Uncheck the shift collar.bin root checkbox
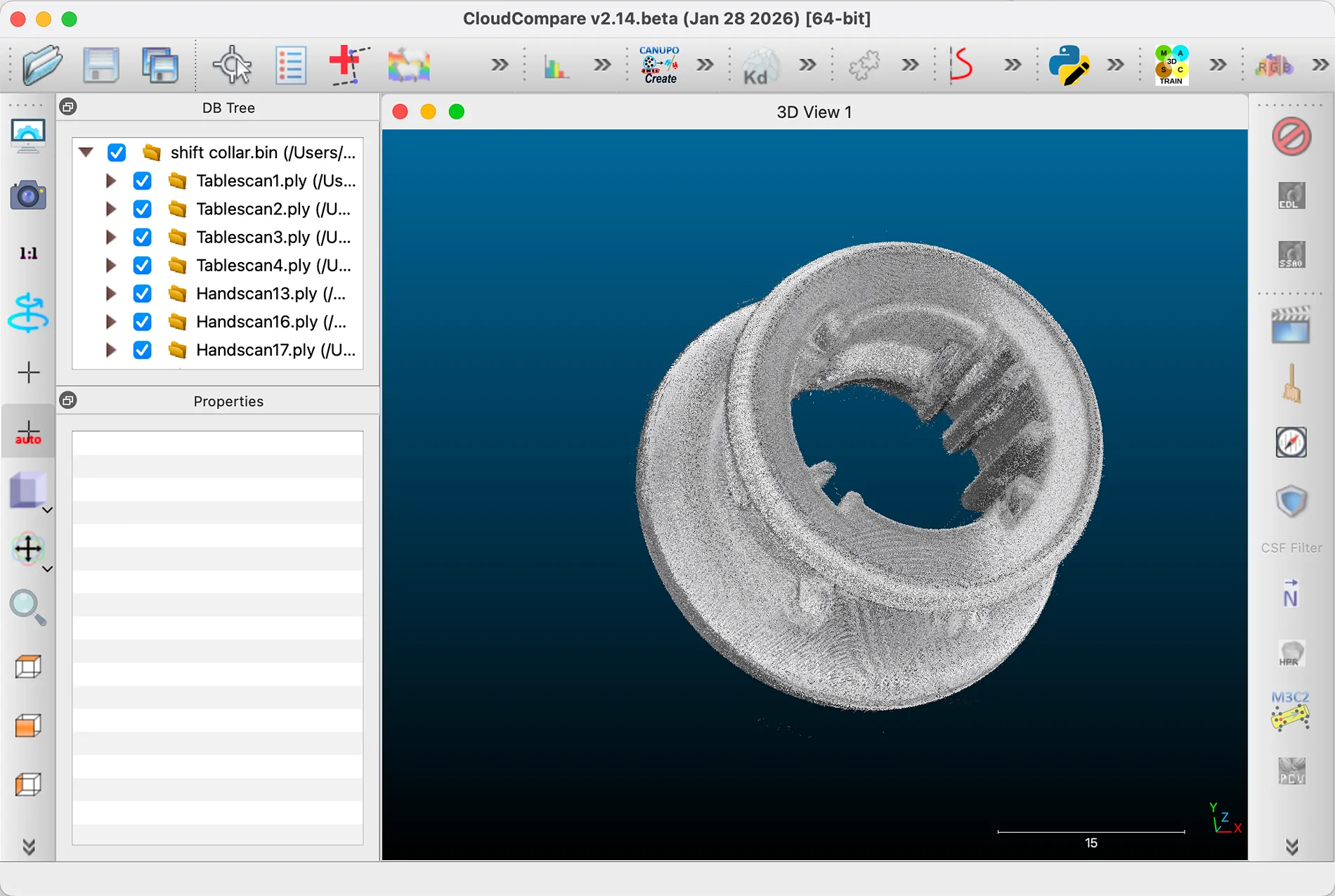The width and height of the screenshot is (1335, 896). tap(117, 152)
